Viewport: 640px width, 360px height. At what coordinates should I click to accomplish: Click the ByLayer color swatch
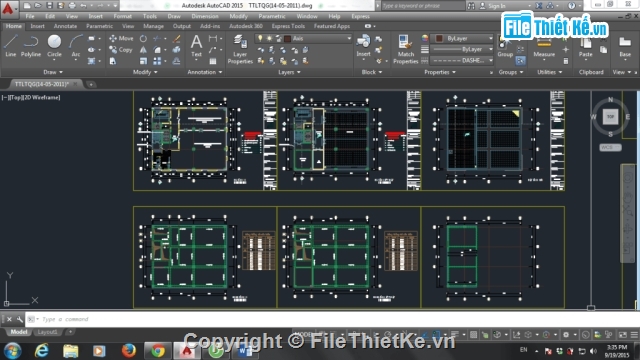439,38
